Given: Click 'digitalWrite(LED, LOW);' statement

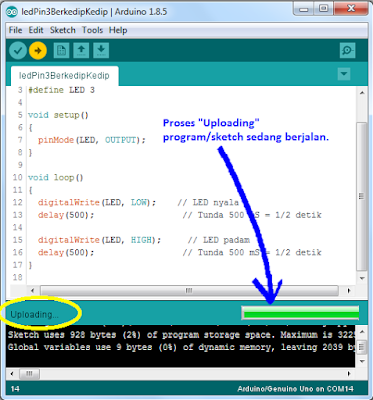Looking at the screenshot, I should click(x=97, y=202).
